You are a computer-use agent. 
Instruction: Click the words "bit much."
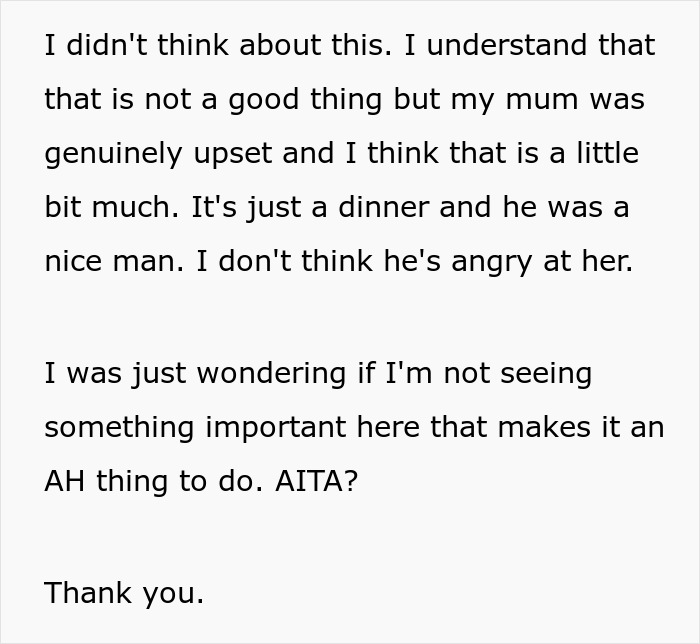[104, 208]
